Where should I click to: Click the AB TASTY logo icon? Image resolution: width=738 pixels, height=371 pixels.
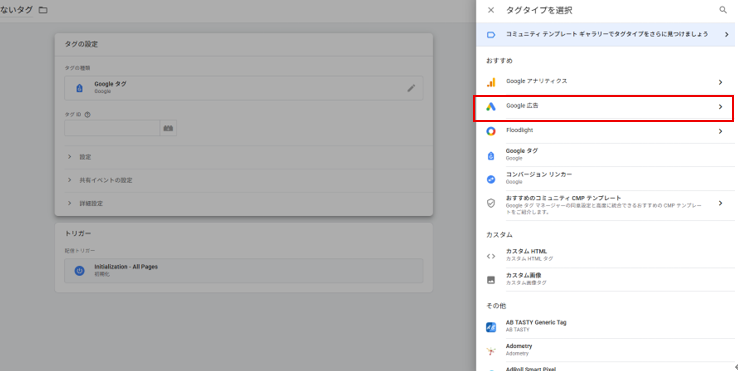pos(491,327)
